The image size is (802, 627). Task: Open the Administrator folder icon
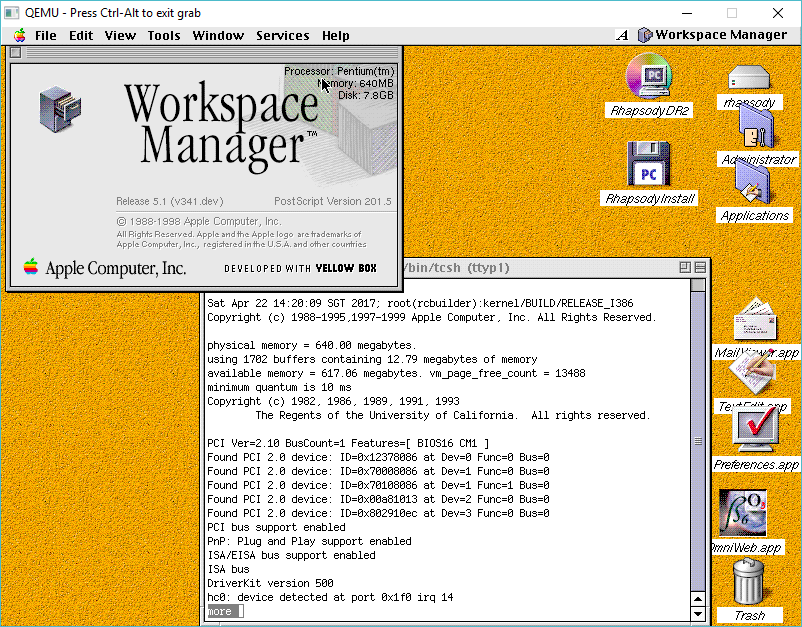pos(757,128)
